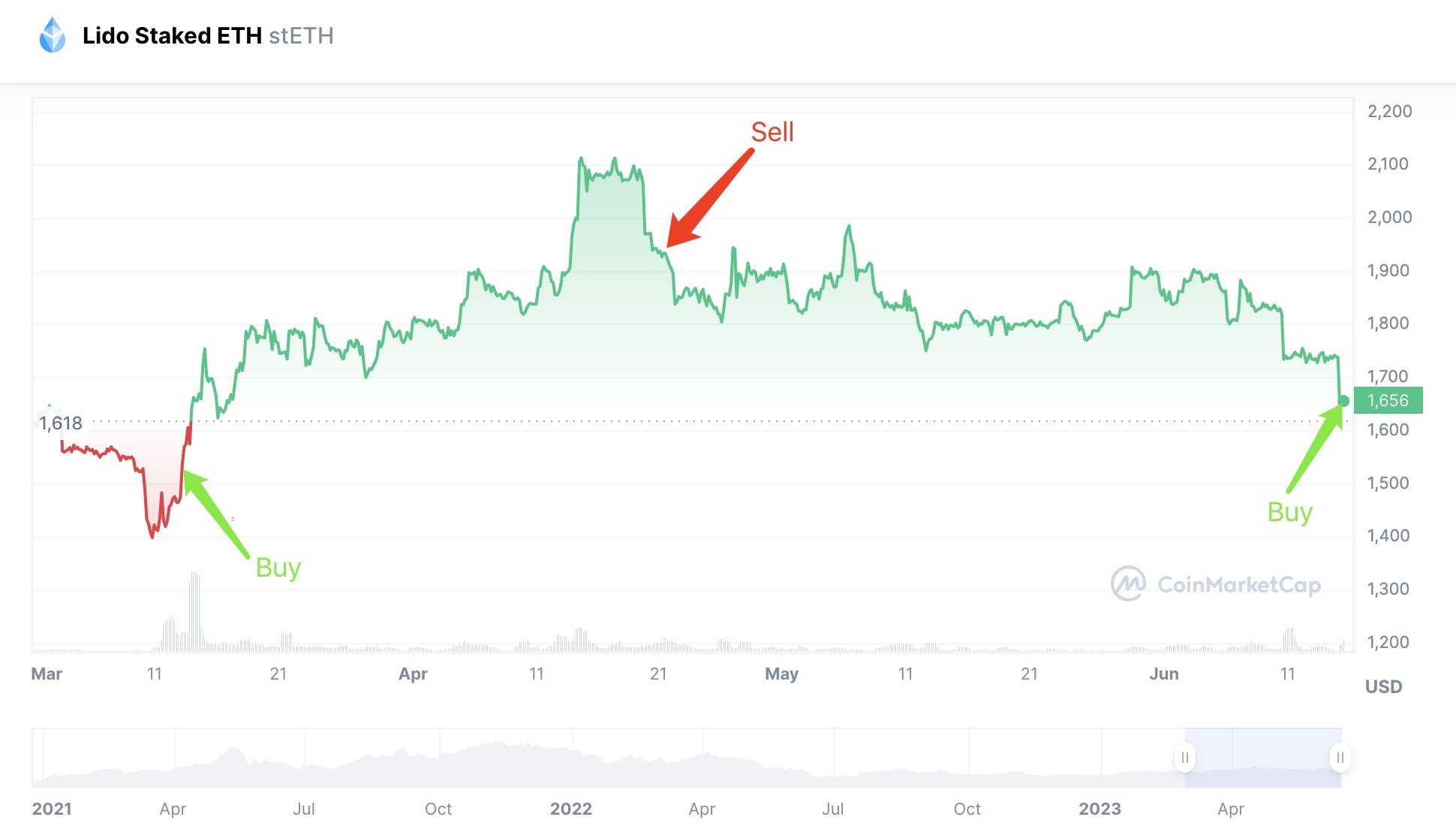
Task: Click the red Sell label text
Action: [772, 132]
